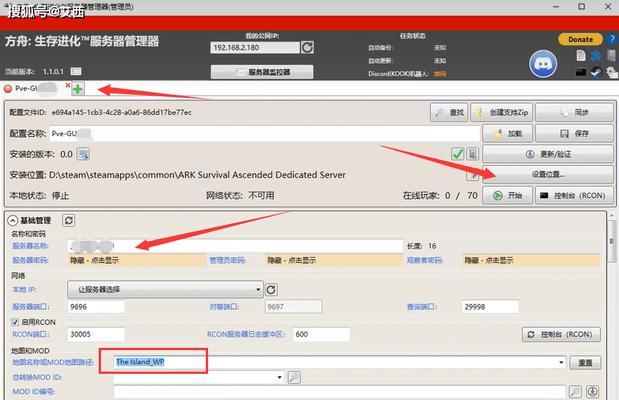The image size is (619, 400).
Task: Open the grey server tower icon in header
Action: (611, 55)
